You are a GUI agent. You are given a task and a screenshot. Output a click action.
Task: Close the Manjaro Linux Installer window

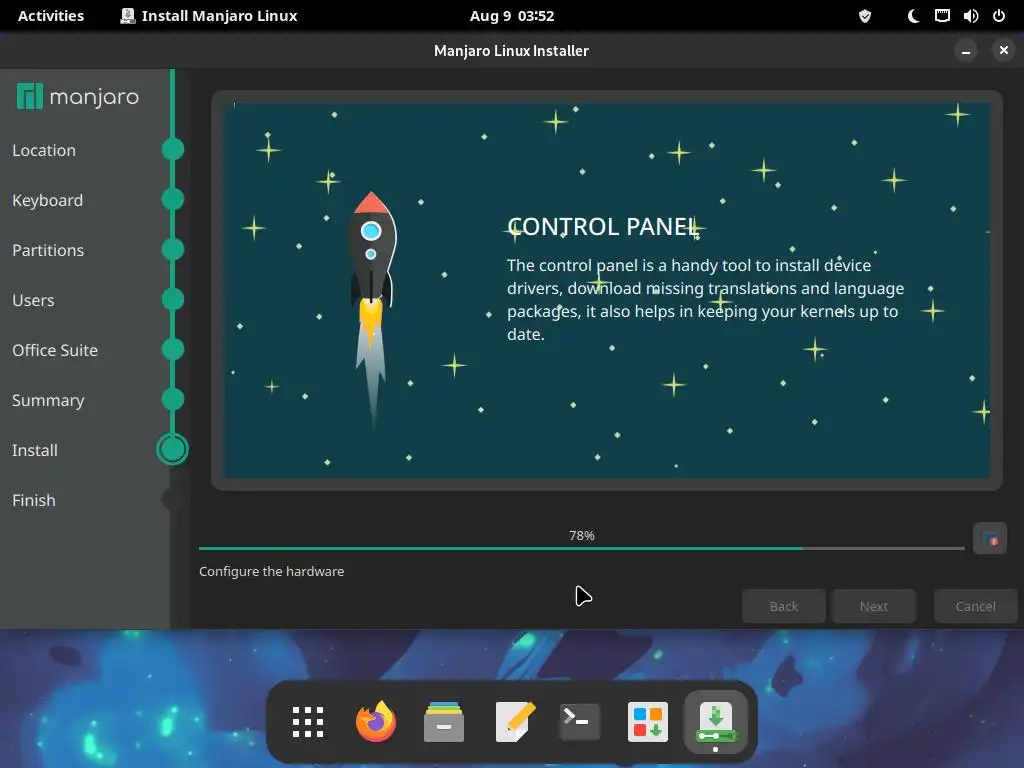pyautogui.click(x=1004, y=50)
